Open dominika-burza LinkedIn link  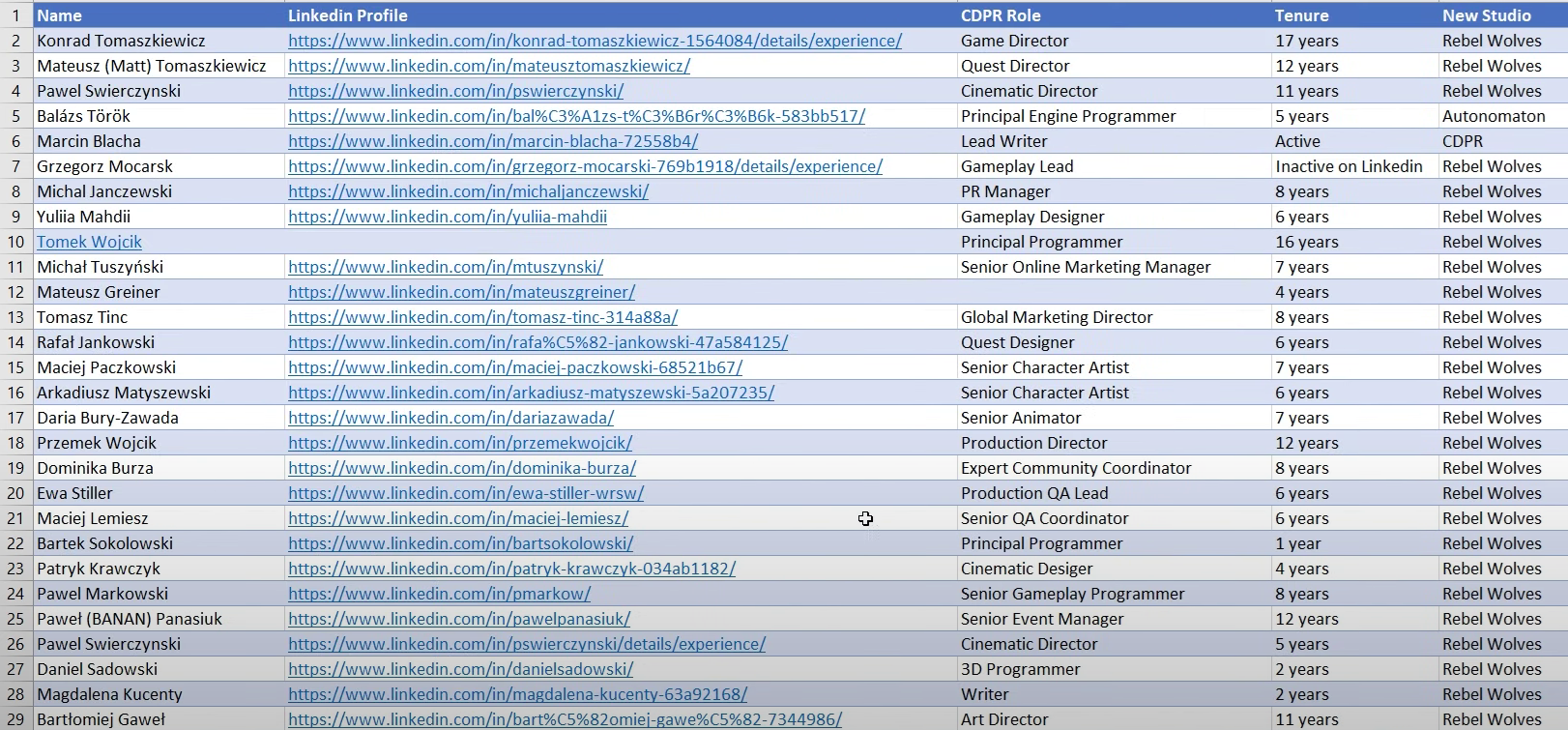462,468
